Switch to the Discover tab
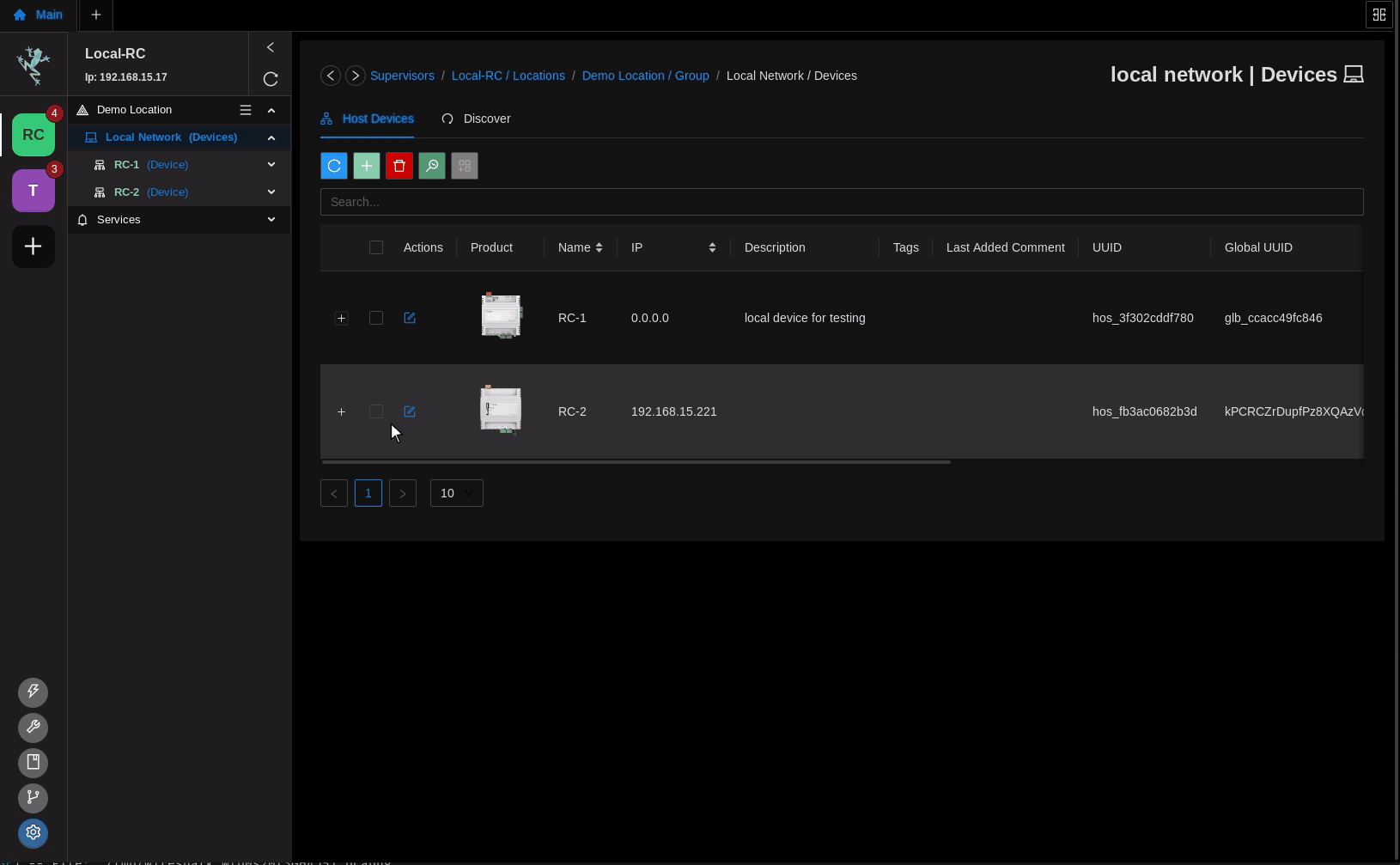 pyautogui.click(x=477, y=119)
